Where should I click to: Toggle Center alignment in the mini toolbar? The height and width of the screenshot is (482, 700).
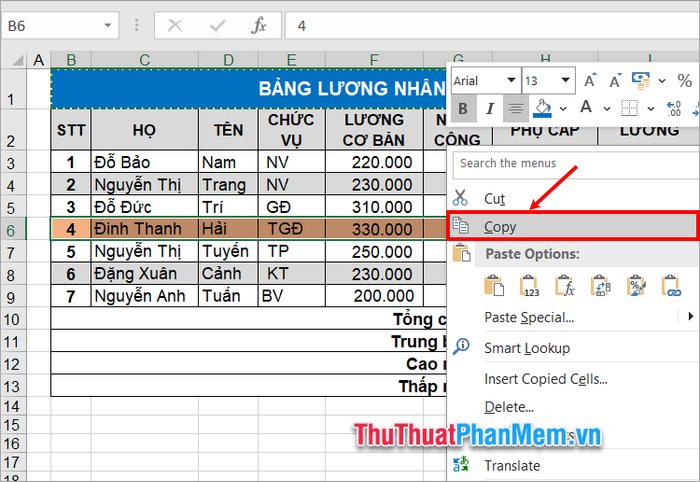[x=515, y=109]
